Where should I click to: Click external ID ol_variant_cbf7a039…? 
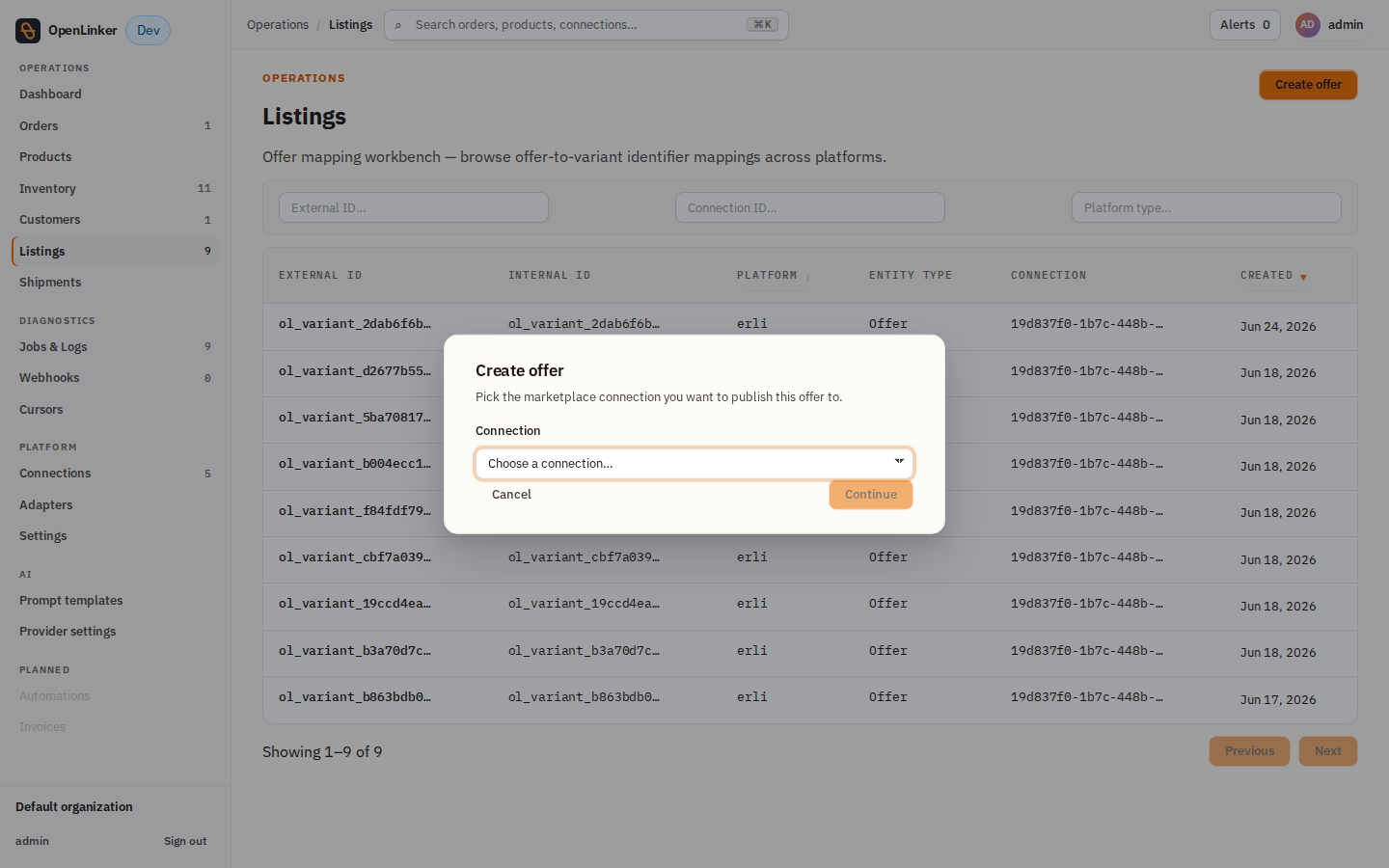355,557
